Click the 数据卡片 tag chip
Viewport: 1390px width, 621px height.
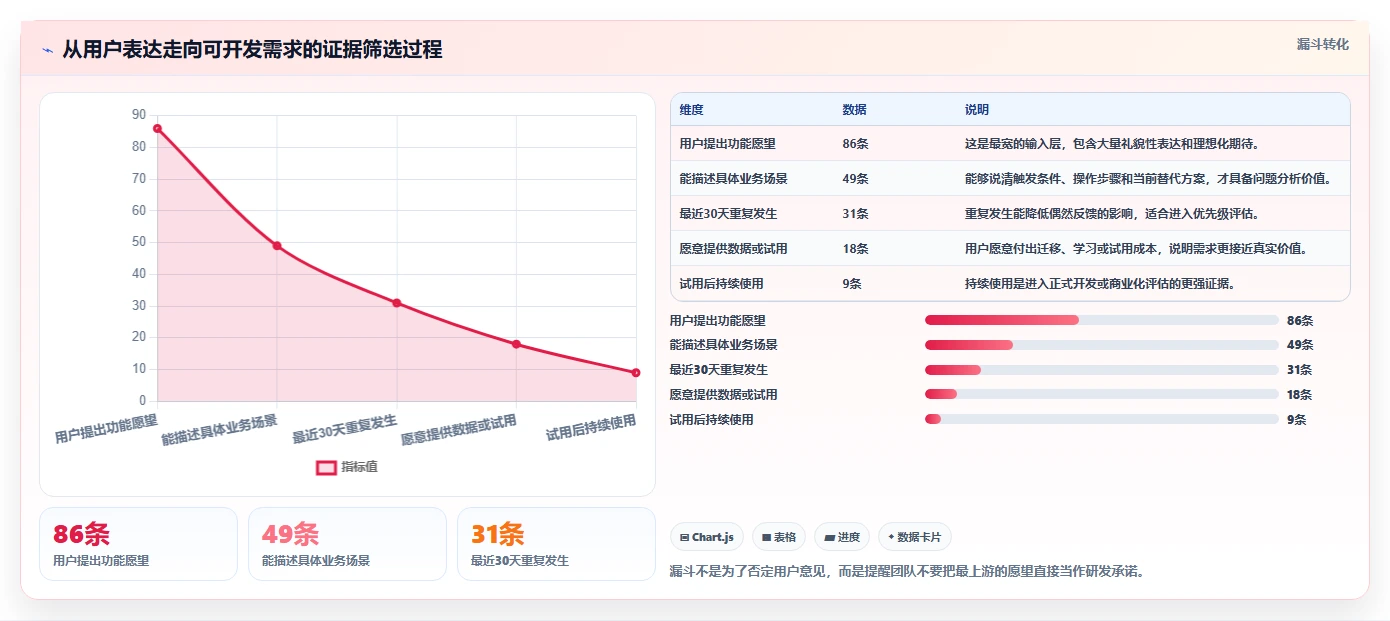[x=915, y=537]
